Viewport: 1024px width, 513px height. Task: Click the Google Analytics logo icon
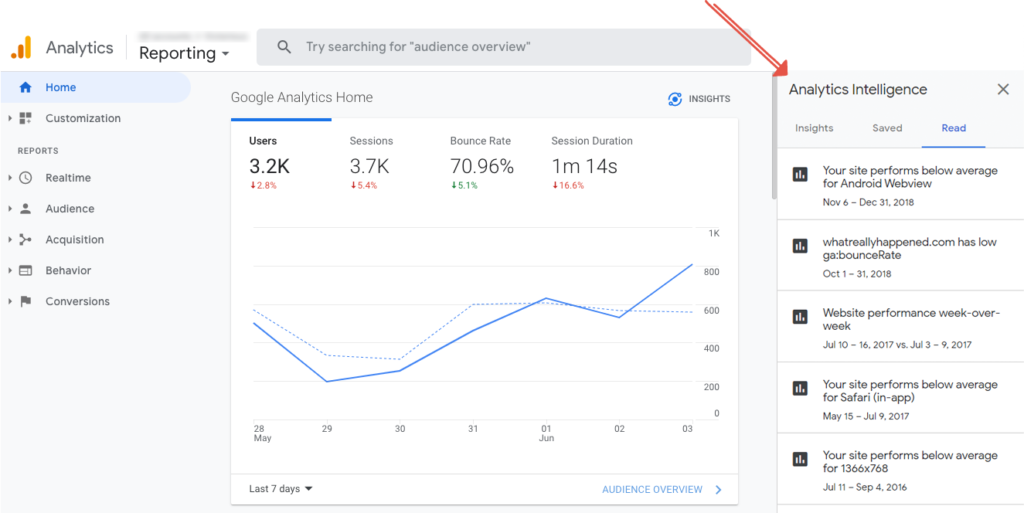[21, 47]
